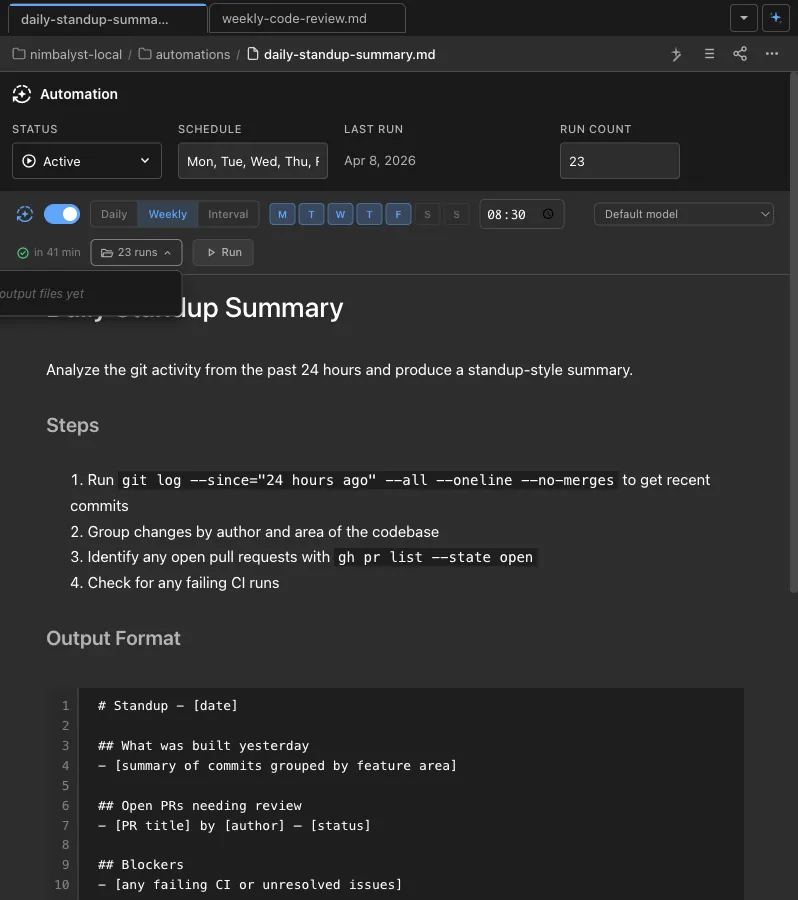Click the share icon in the toolbar

(740, 54)
